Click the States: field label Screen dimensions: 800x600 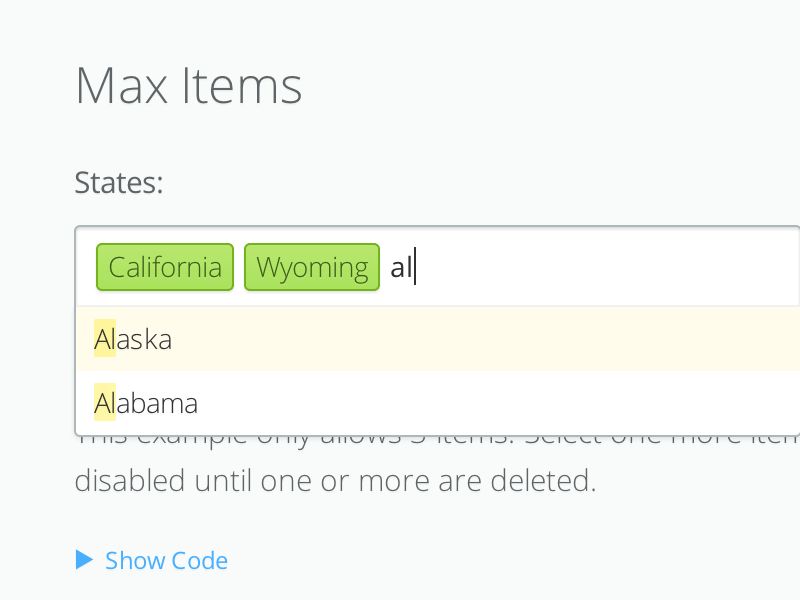point(118,182)
